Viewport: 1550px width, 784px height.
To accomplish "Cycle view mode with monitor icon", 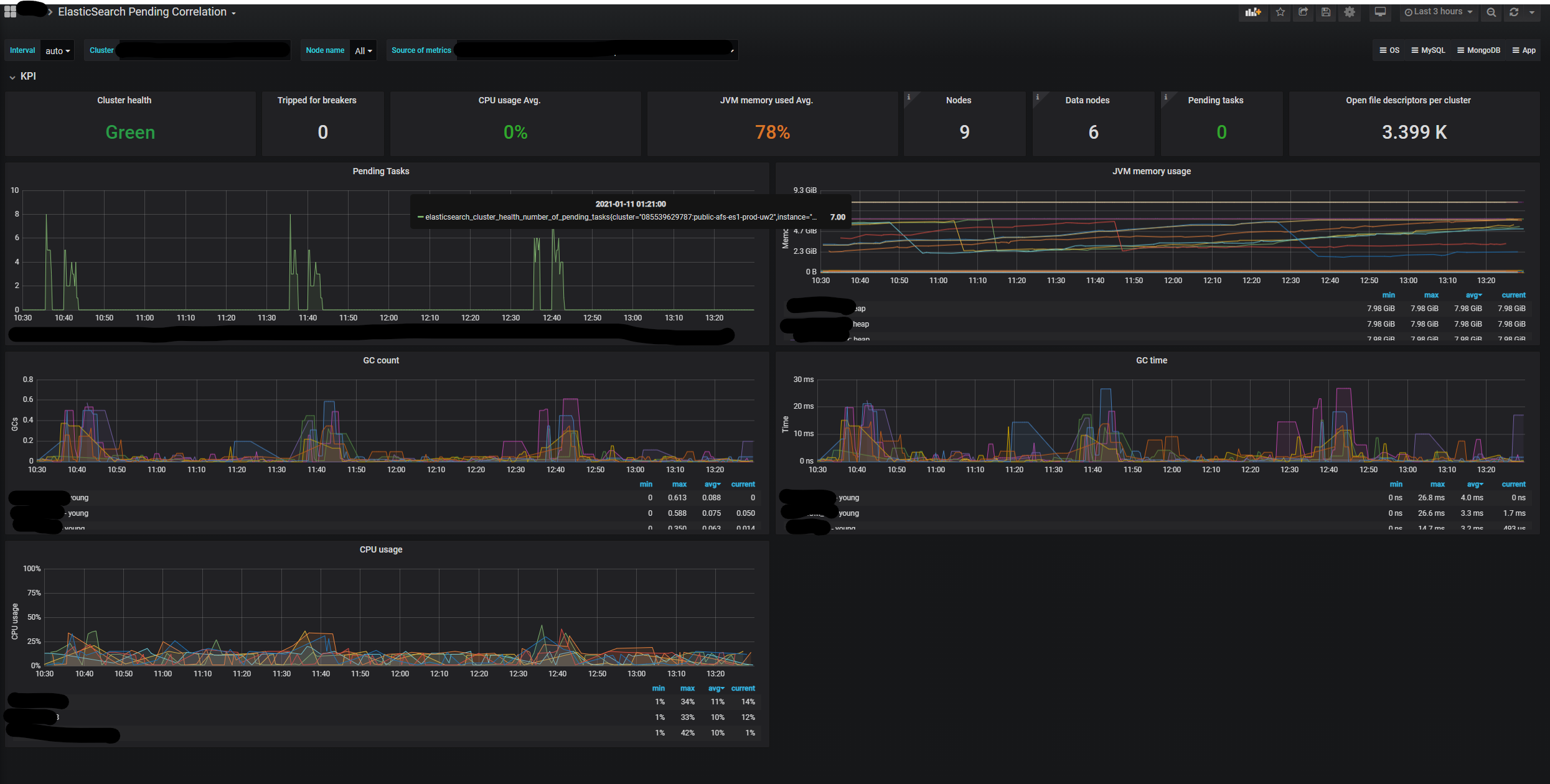I will tap(1380, 12).
